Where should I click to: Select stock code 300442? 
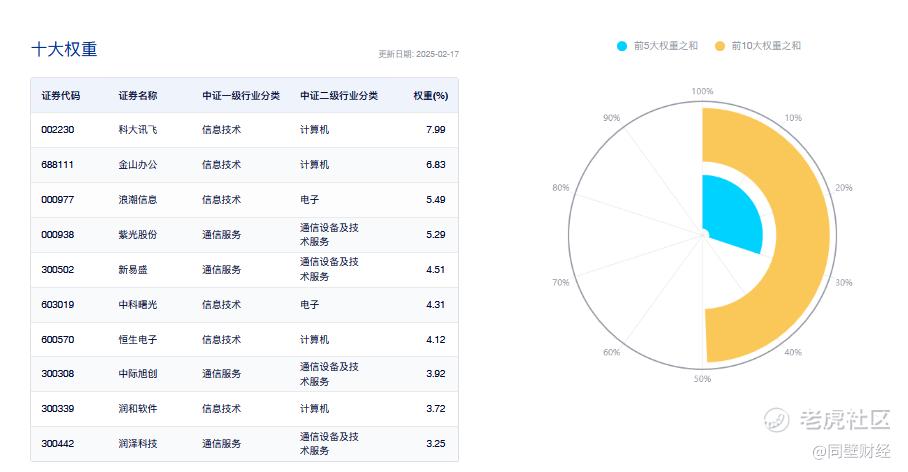(58, 444)
